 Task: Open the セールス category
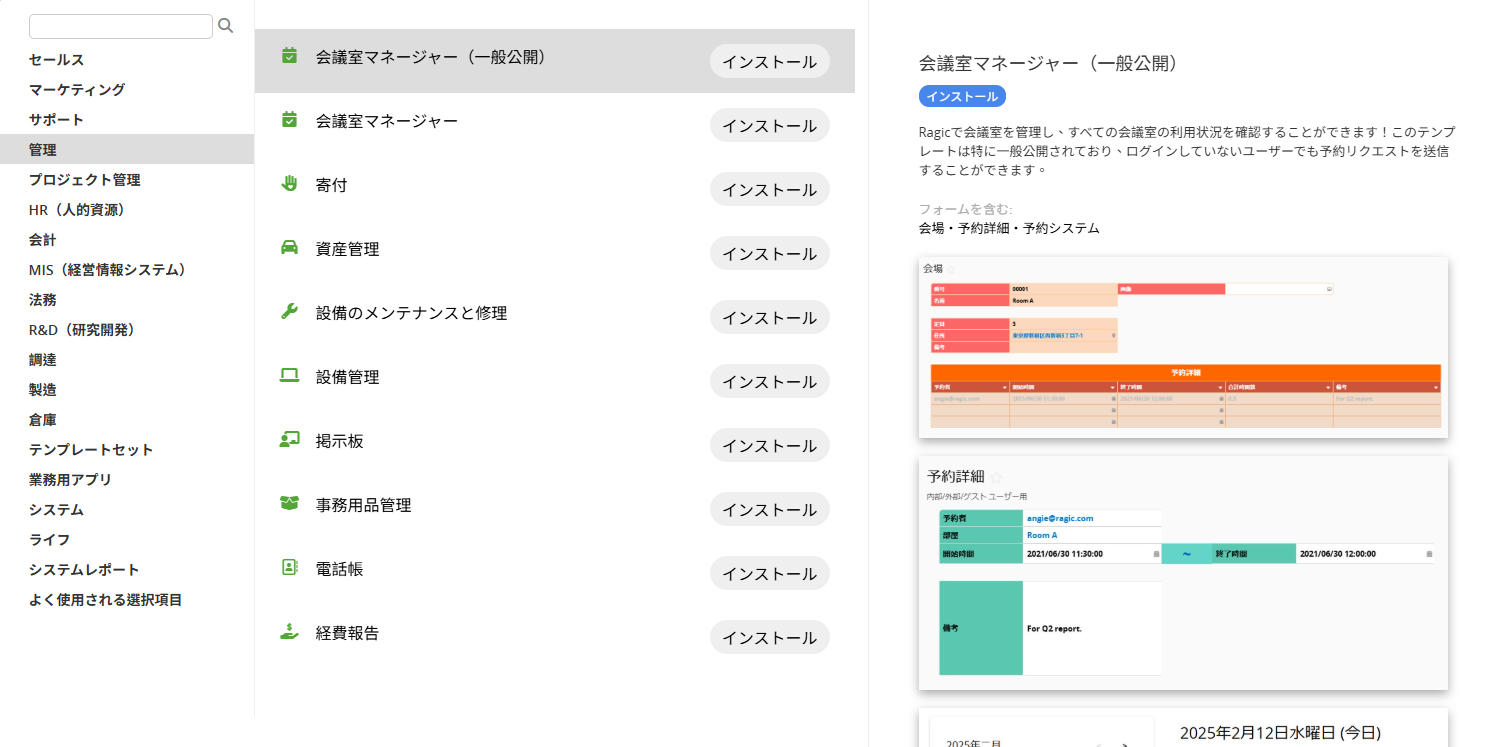[57, 59]
